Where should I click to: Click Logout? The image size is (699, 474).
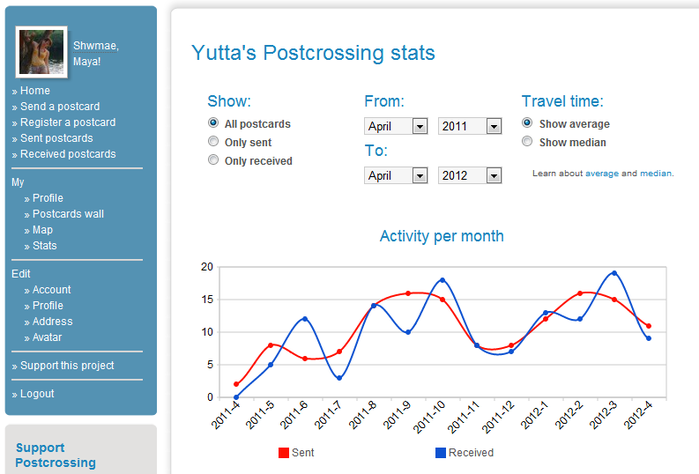coord(37,394)
